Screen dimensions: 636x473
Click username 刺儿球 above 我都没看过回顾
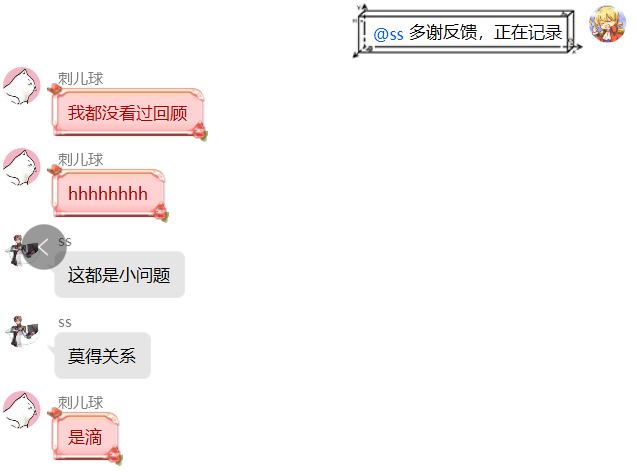pyautogui.click(x=80, y=78)
